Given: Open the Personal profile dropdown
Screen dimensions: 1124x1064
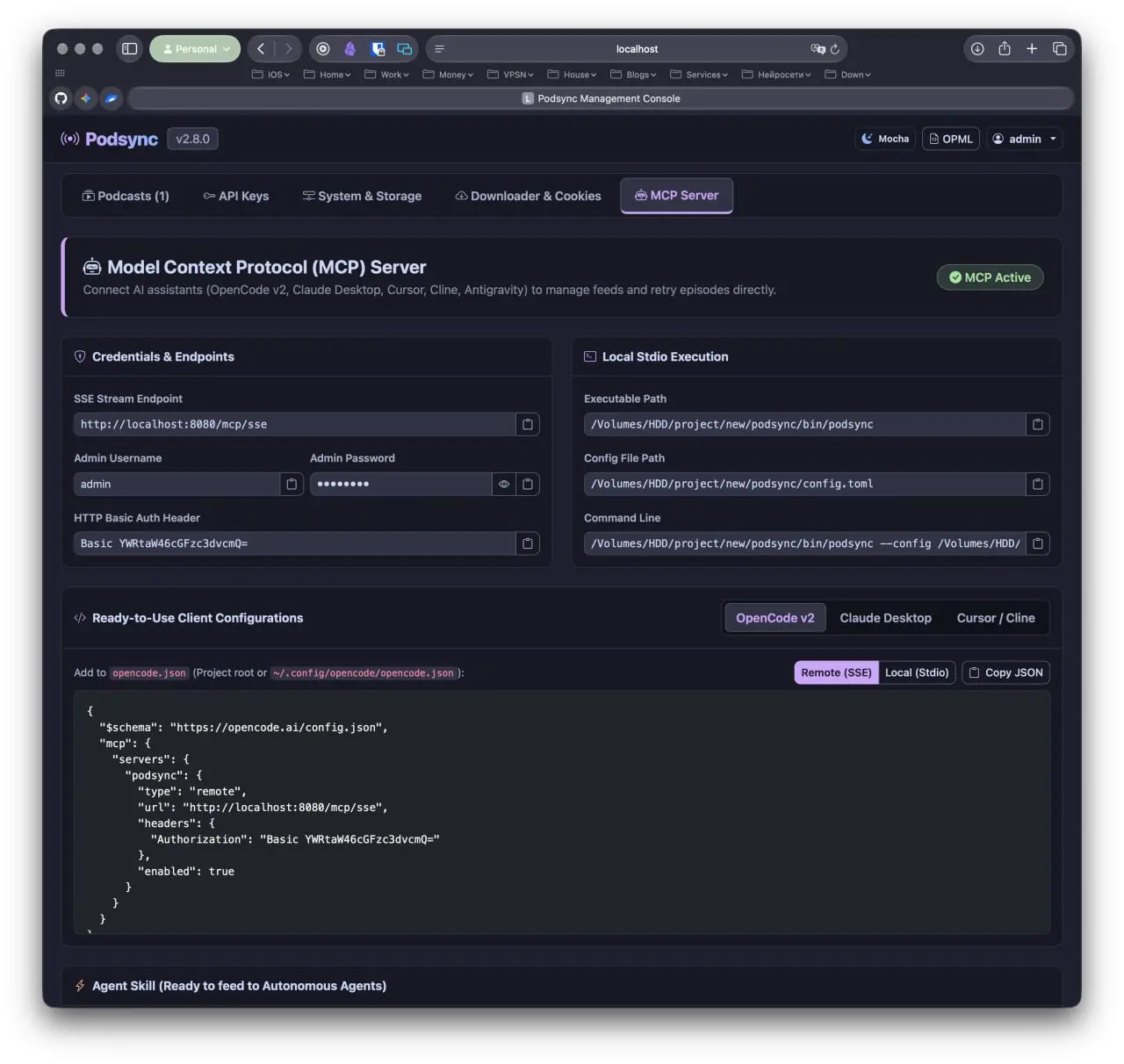Looking at the screenshot, I should [195, 49].
